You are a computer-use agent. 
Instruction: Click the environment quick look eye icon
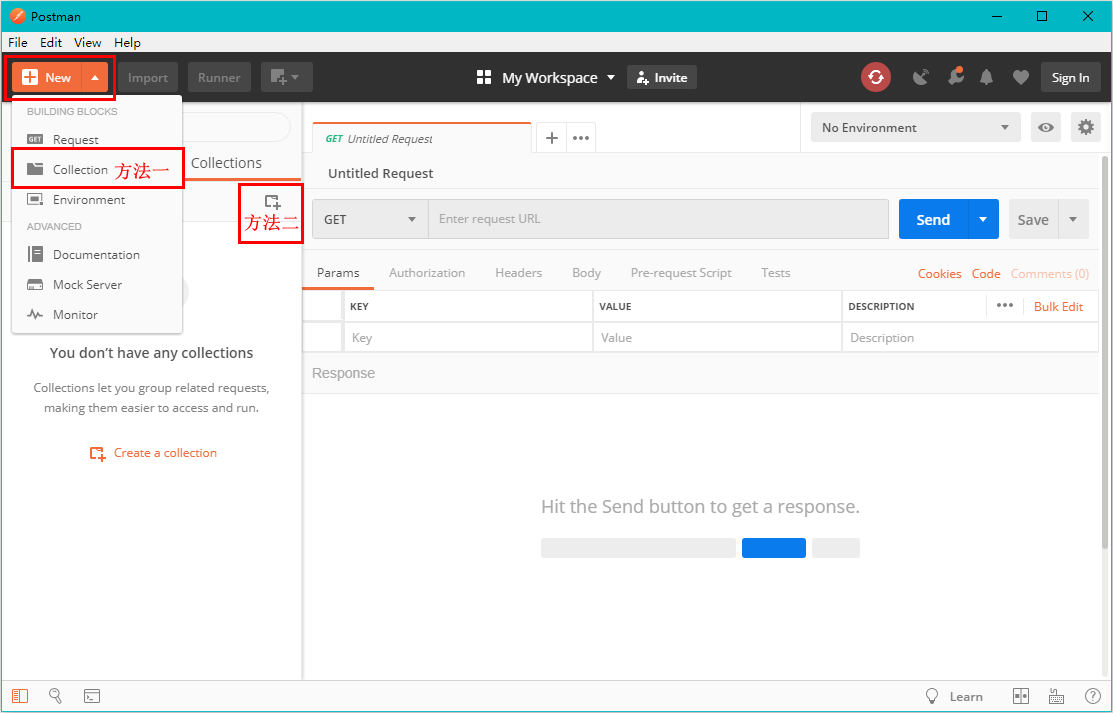click(x=1046, y=128)
